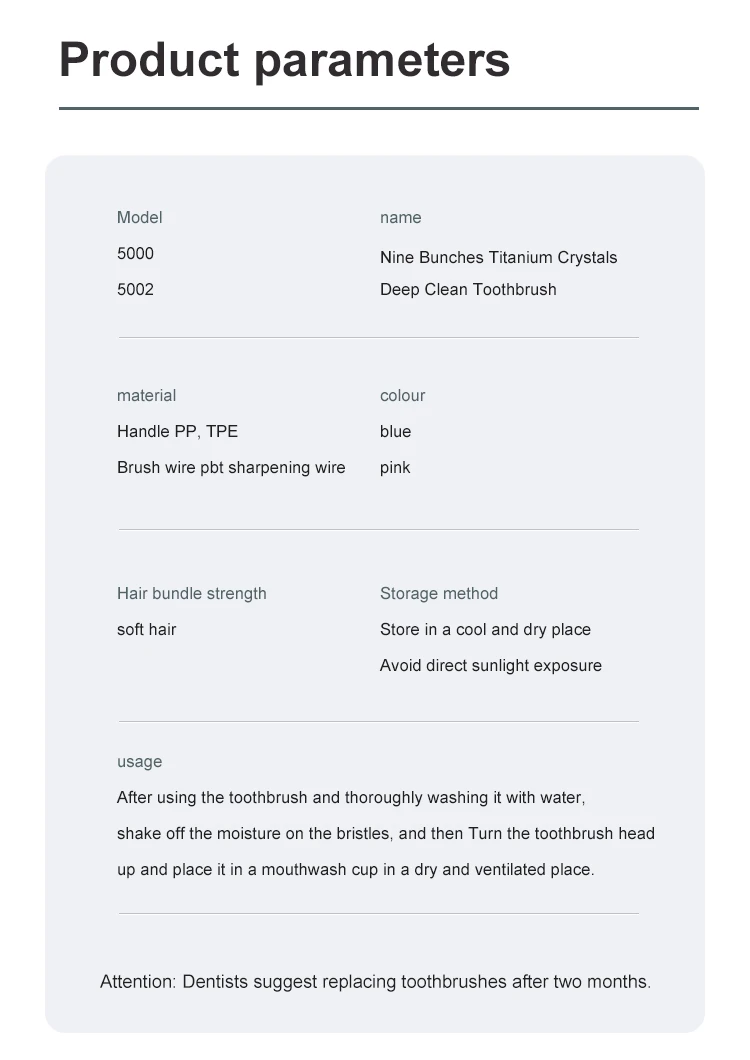This screenshot has width=750, height=1060.
Task: Click the "Storage method" label
Action: click(438, 593)
